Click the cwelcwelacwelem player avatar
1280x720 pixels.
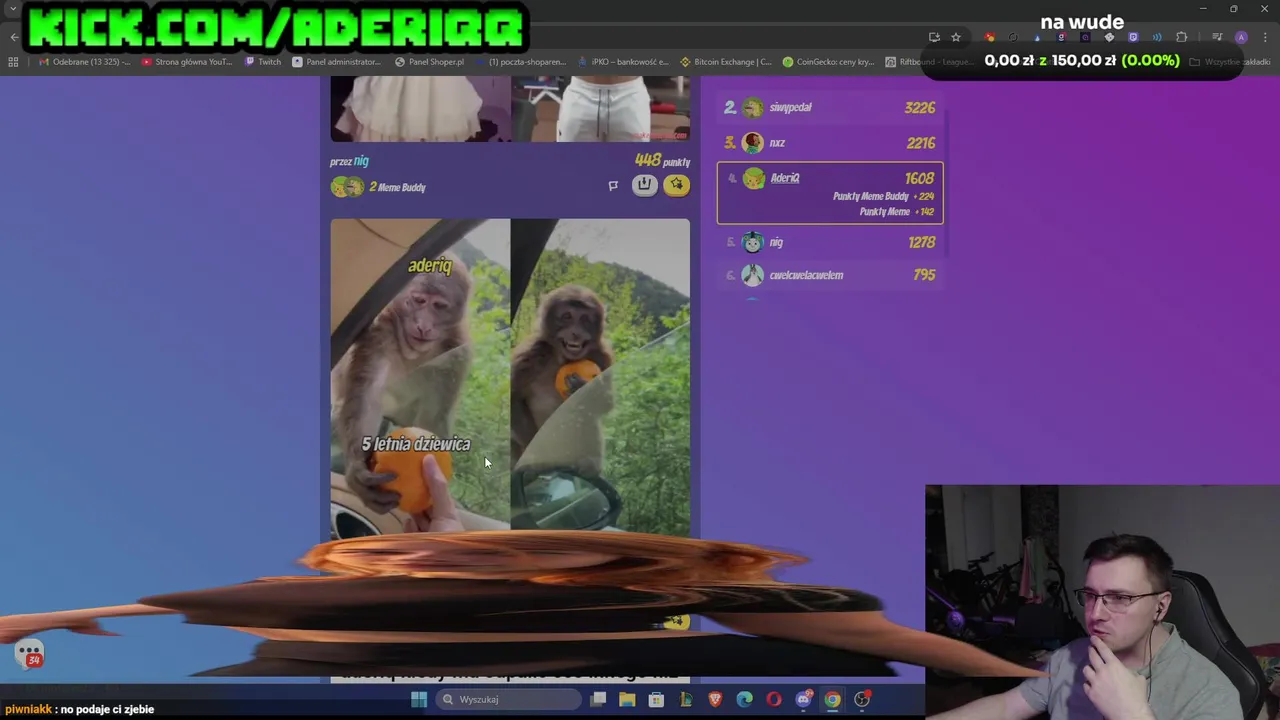click(x=753, y=275)
